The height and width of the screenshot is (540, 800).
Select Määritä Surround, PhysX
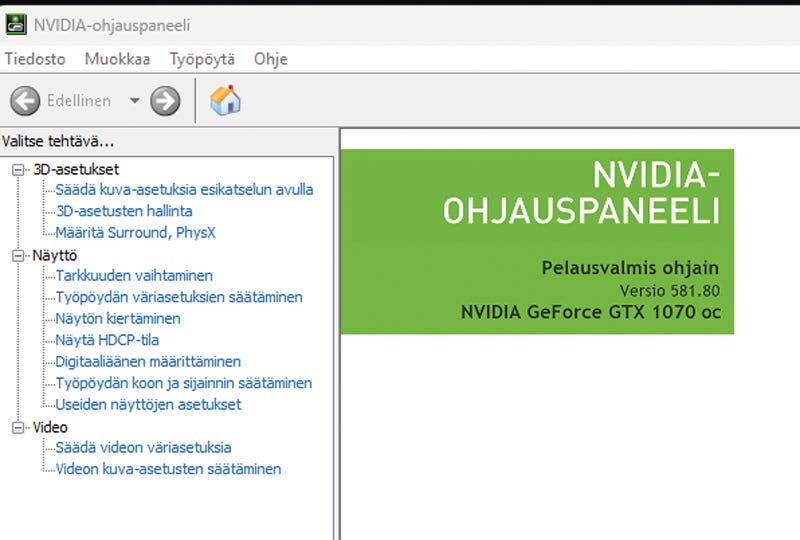click(135, 232)
